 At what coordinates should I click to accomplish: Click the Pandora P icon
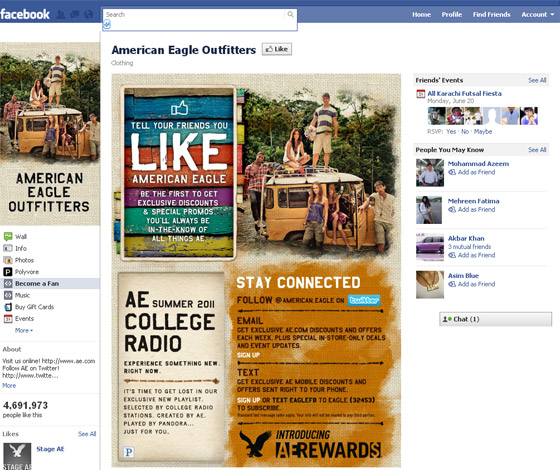pyautogui.click(x=129, y=452)
